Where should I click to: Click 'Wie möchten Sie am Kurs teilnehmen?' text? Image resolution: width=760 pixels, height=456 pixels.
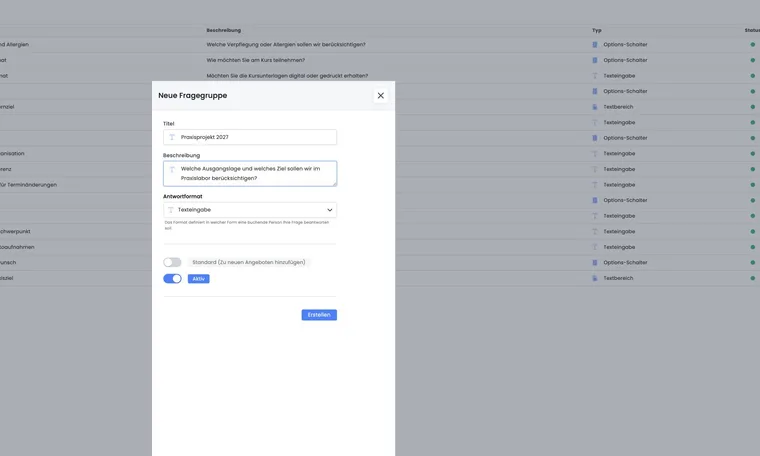pyautogui.click(x=255, y=60)
